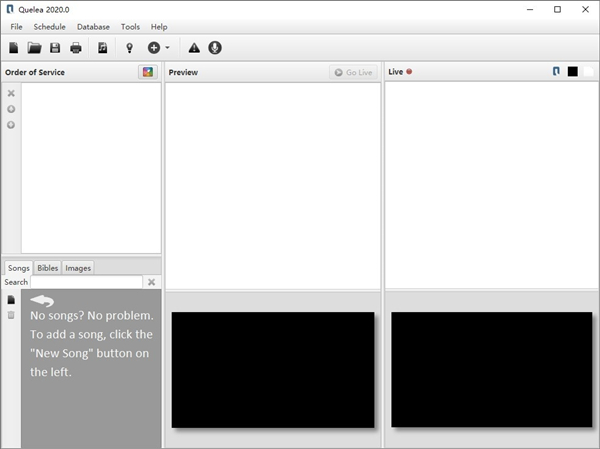Click the New Schedule toolbar icon
This screenshot has width=600, height=449.
[14, 48]
